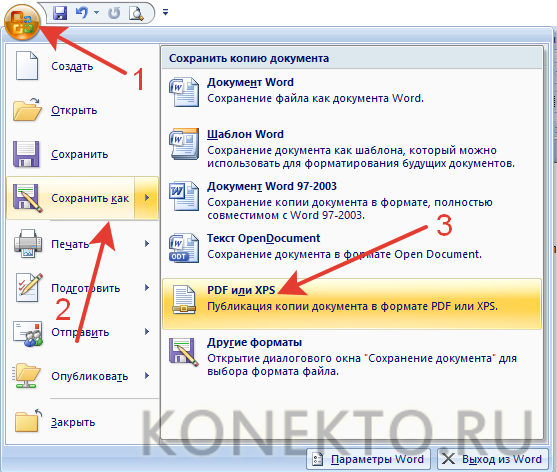Open the round Office button menu
The height and width of the screenshot is (472, 557).
click(21, 22)
